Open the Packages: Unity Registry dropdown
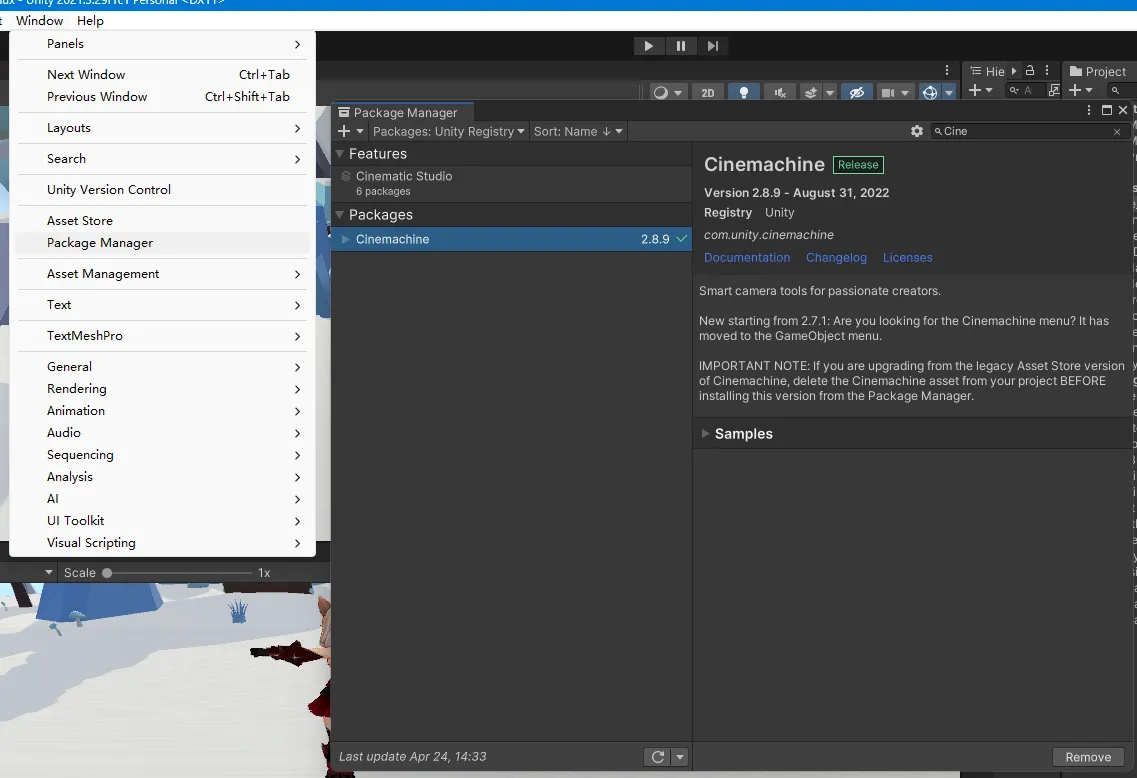 click(448, 131)
